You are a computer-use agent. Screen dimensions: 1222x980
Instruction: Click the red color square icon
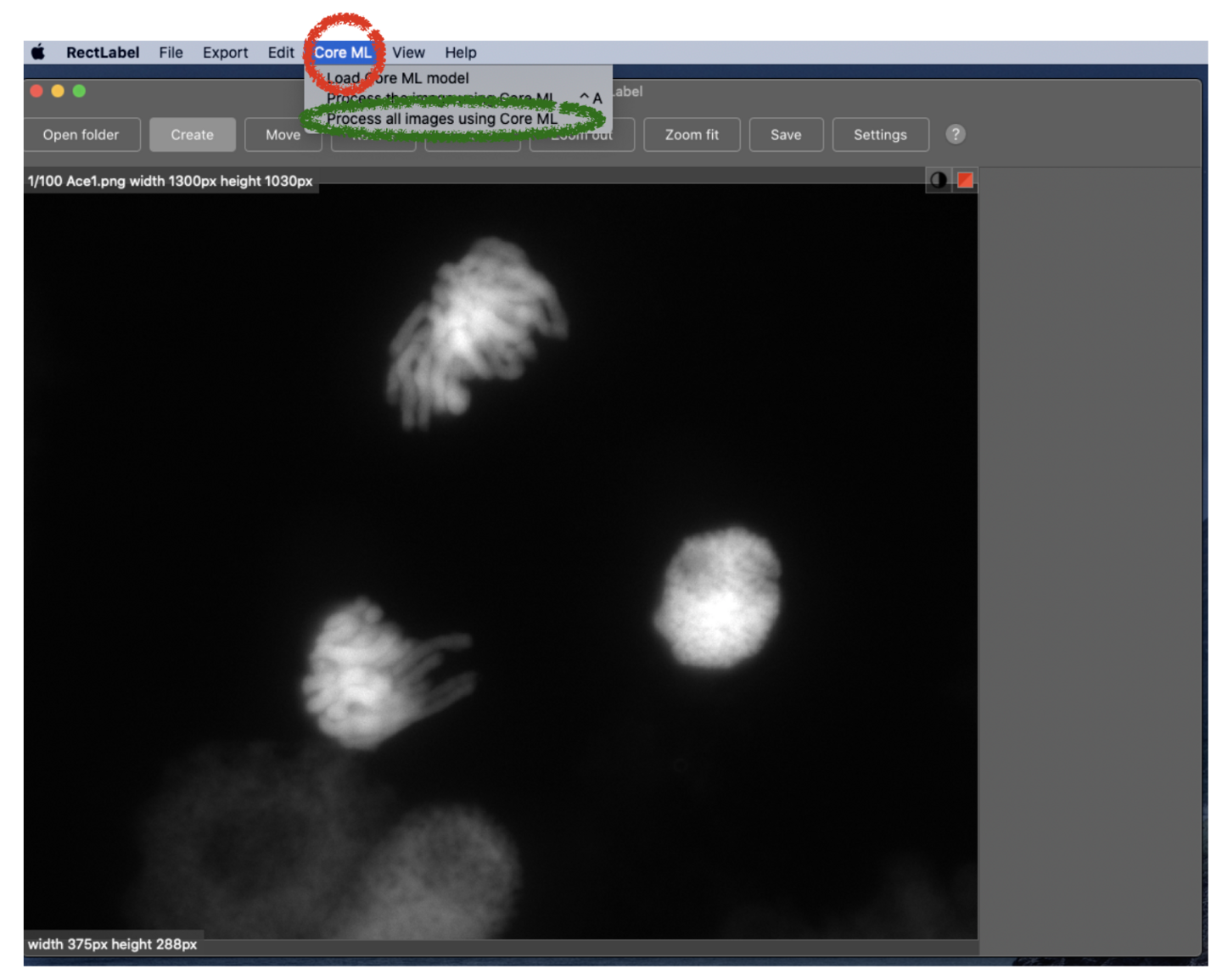coord(965,180)
